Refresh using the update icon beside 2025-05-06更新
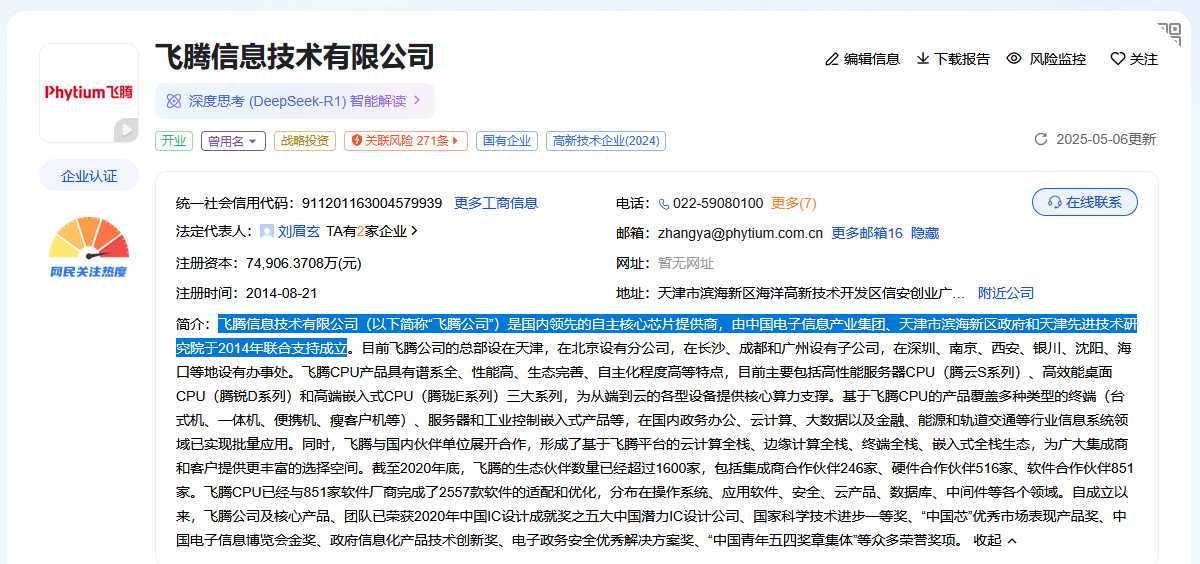This screenshot has height=564, width=1200. click(x=1040, y=140)
